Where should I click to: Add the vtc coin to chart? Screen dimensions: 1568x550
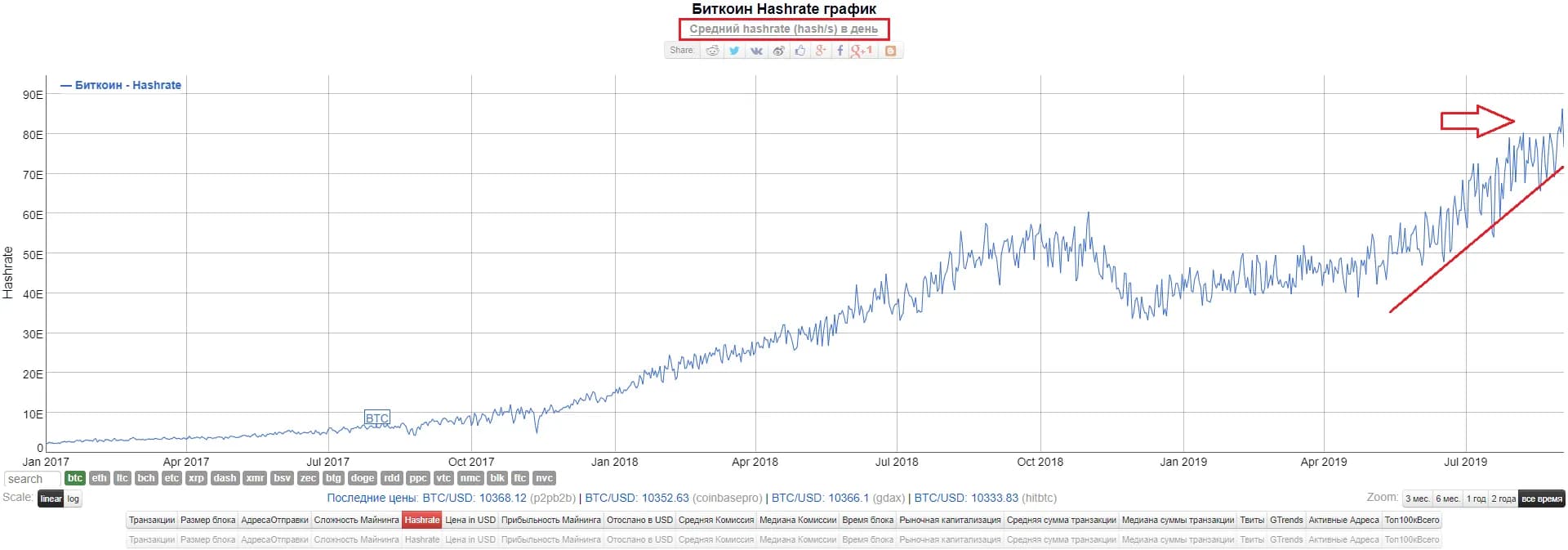(443, 478)
